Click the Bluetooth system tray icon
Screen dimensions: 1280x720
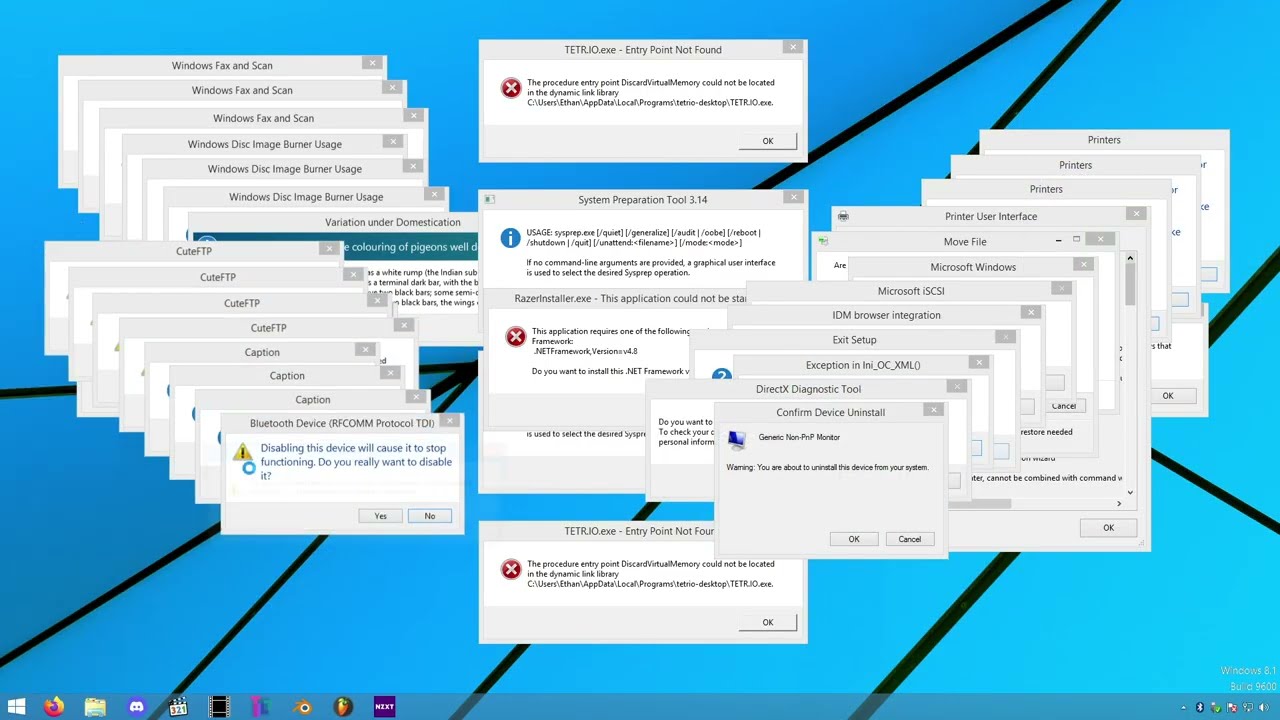(x=1200, y=708)
